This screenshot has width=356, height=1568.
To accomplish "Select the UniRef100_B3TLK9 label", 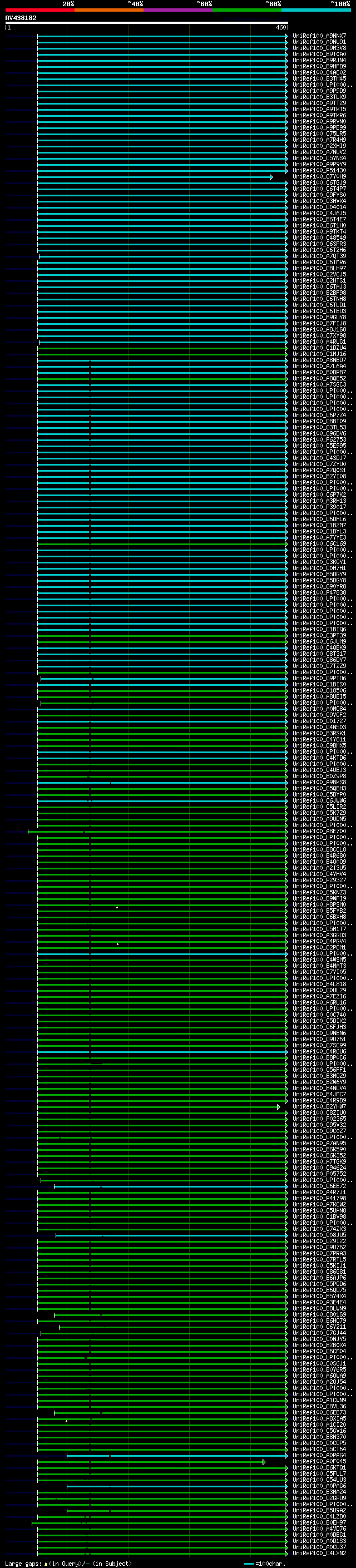I will pos(319,97).
